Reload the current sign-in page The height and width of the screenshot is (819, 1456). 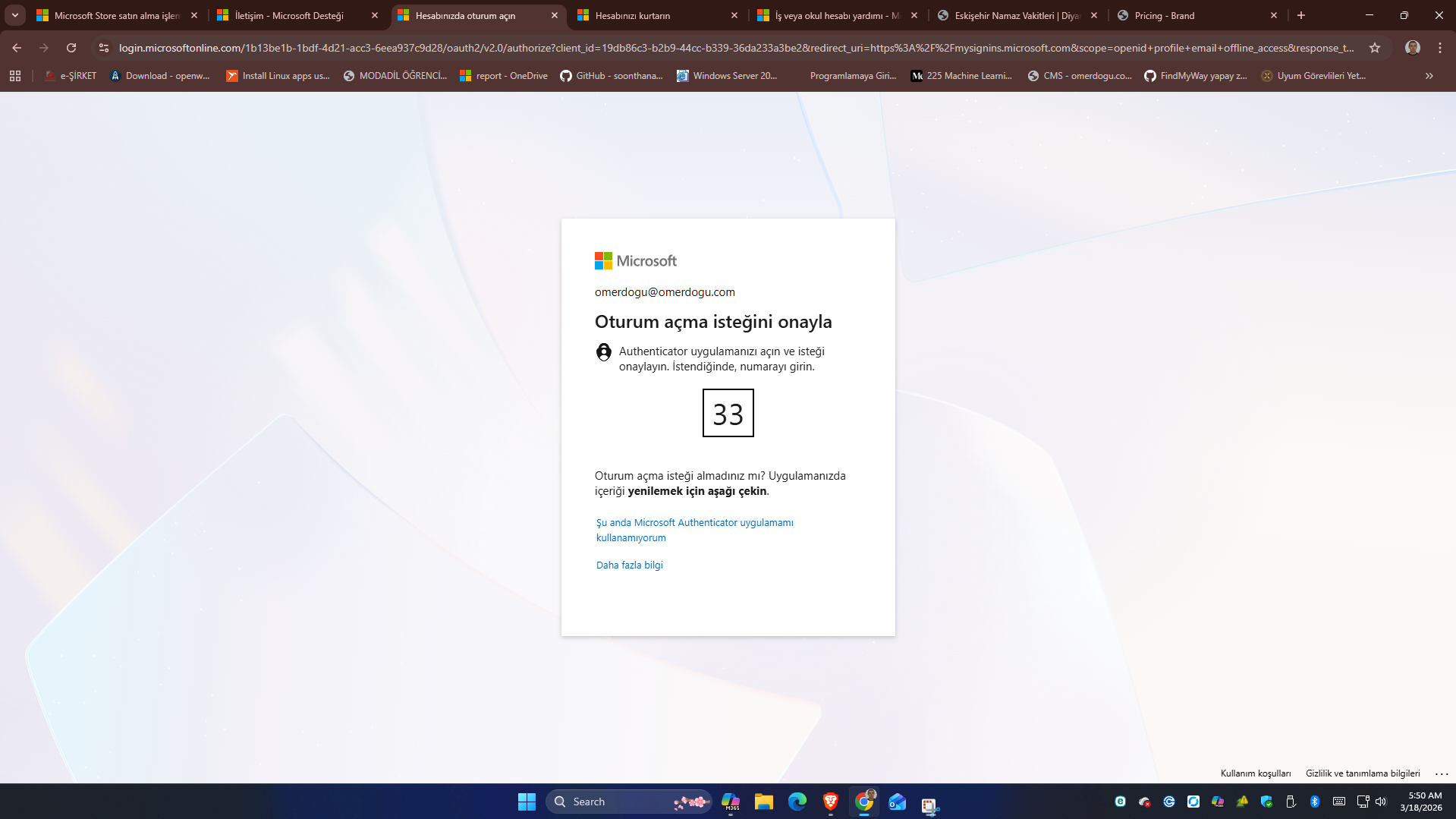71,48
